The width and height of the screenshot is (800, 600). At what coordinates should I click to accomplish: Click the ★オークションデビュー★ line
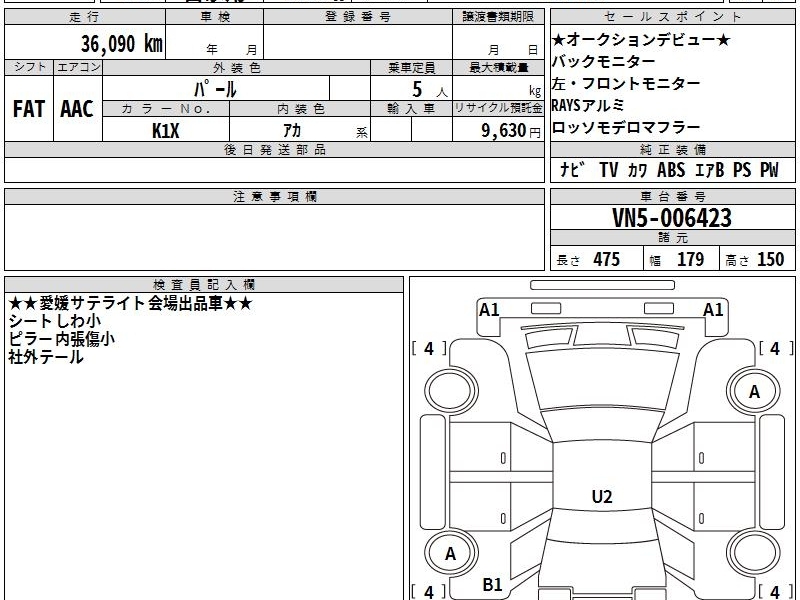641,39
